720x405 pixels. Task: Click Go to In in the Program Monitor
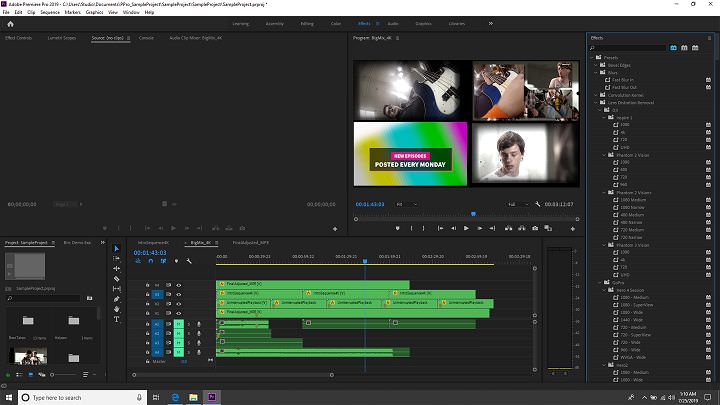coord(440,228)
